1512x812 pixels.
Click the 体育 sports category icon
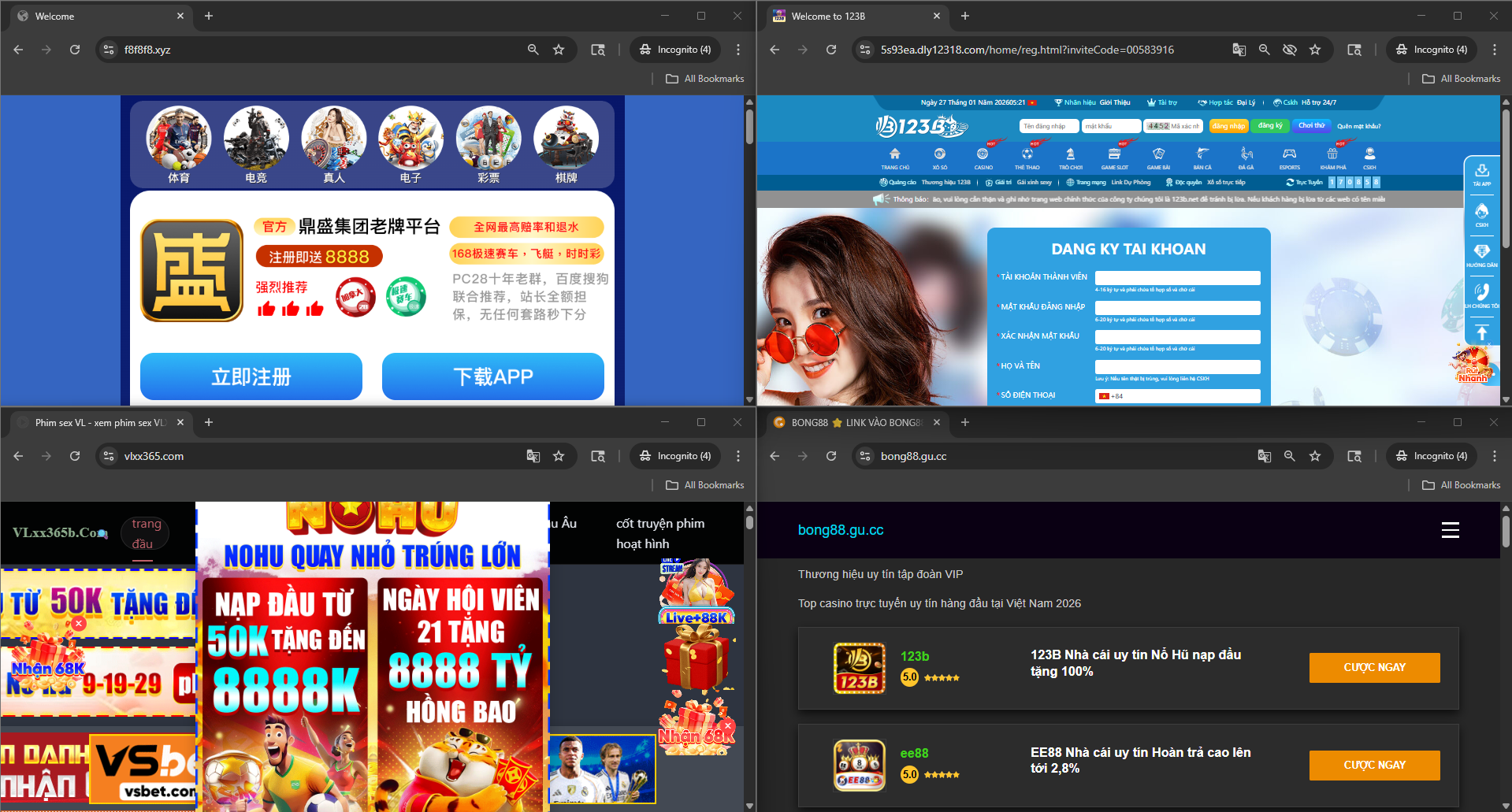click(179, 139)
